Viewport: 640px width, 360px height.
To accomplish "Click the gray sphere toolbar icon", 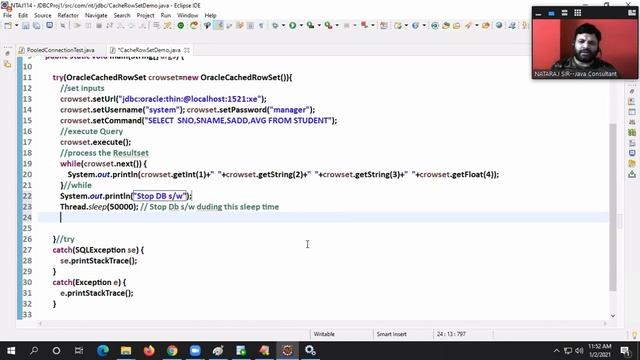I will 499,26.
